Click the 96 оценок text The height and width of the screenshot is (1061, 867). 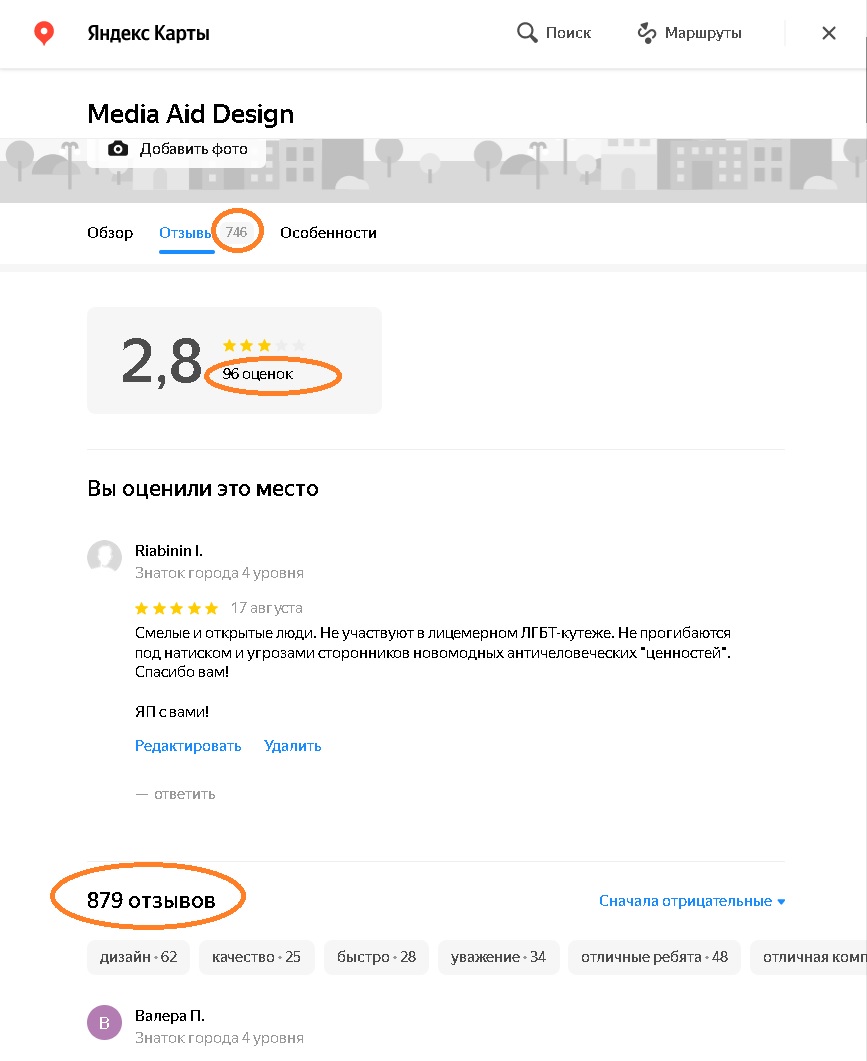point(258,374)
